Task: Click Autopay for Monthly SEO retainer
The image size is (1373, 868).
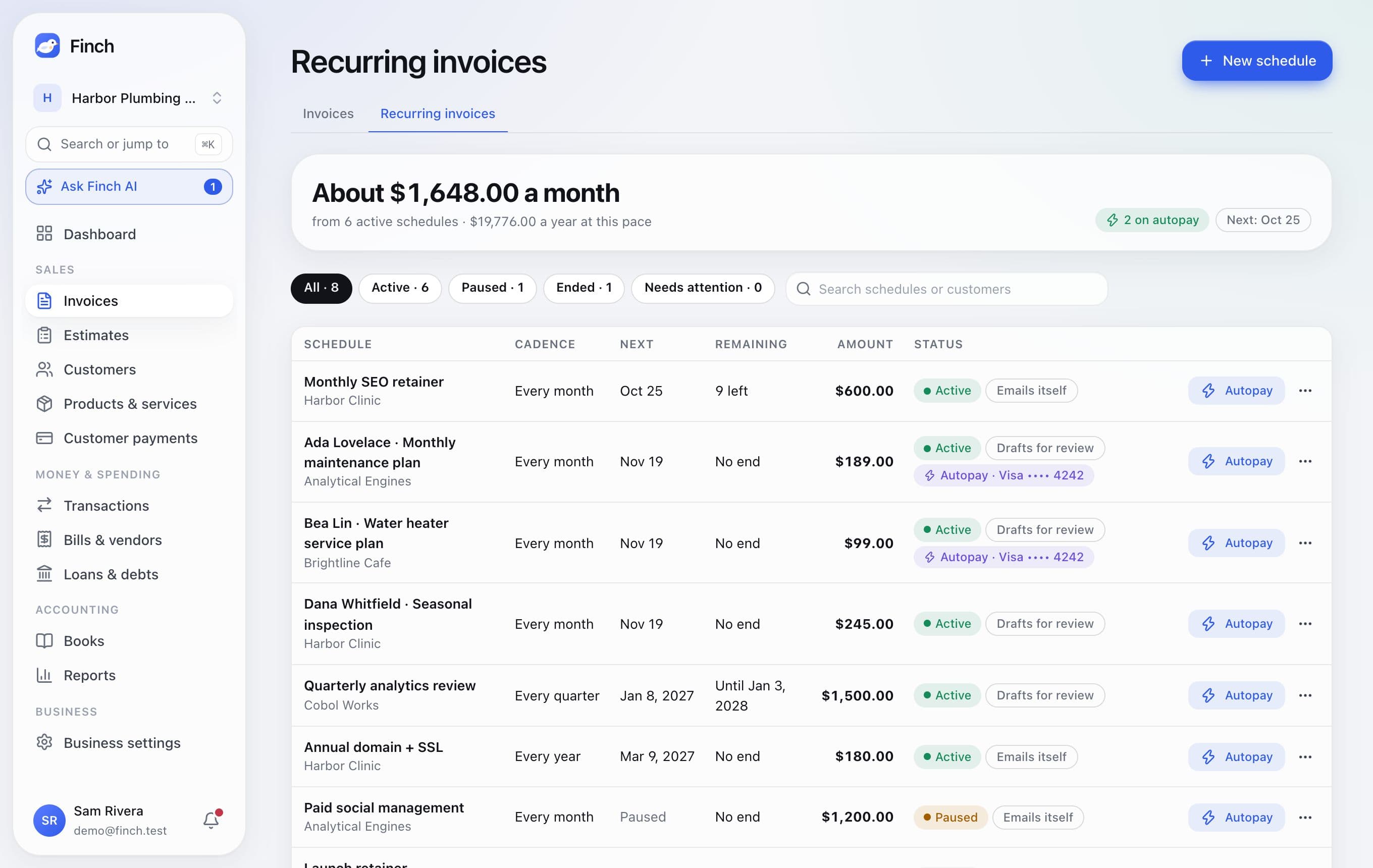Action: (1236, 391)
